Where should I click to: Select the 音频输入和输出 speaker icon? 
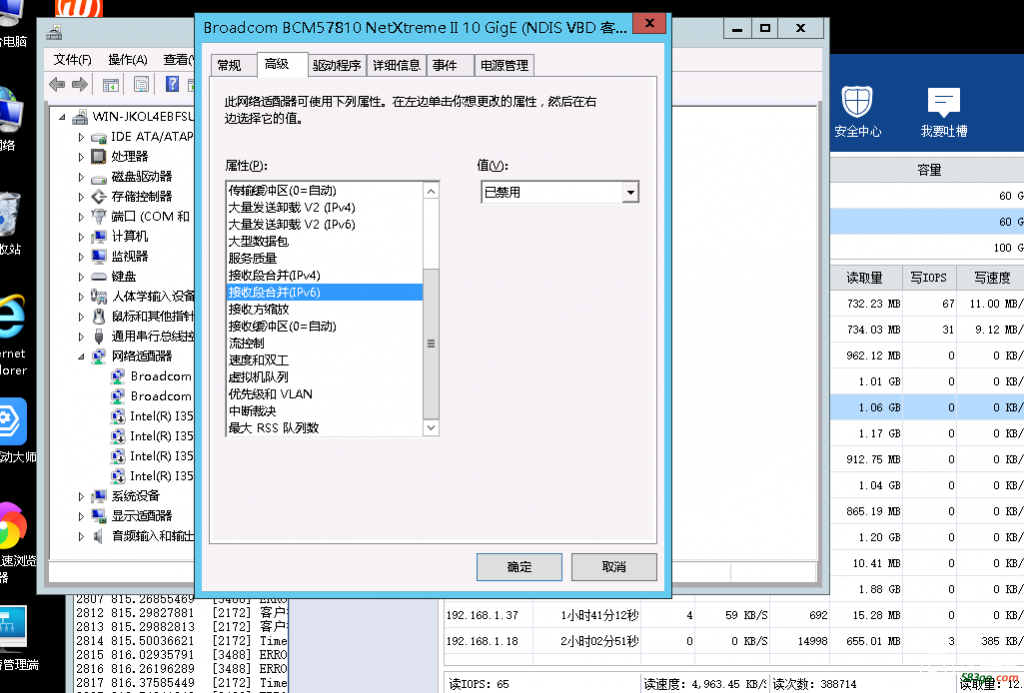99,536
